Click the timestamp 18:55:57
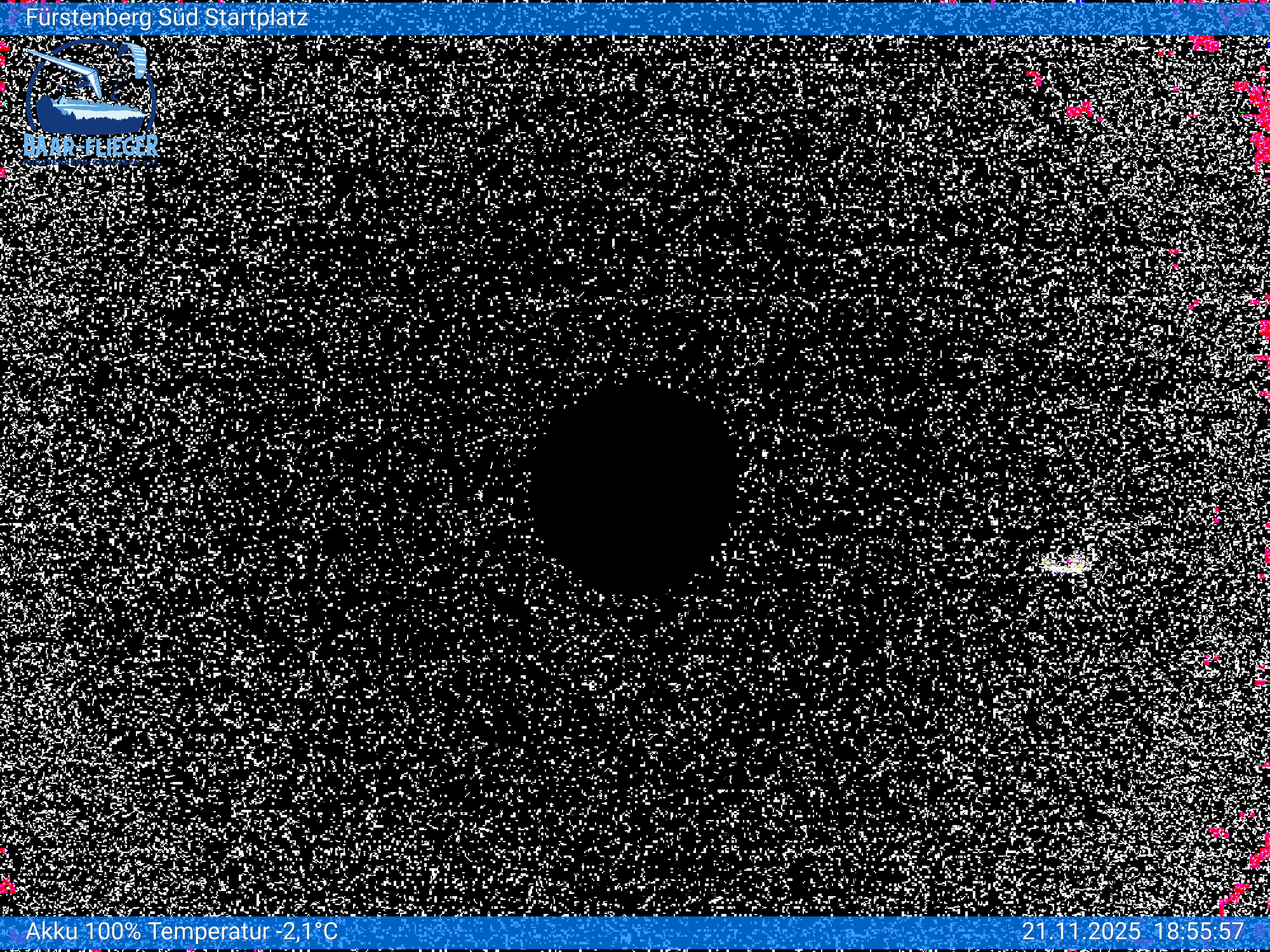 pyautogui.click(x=1199, y=931)
